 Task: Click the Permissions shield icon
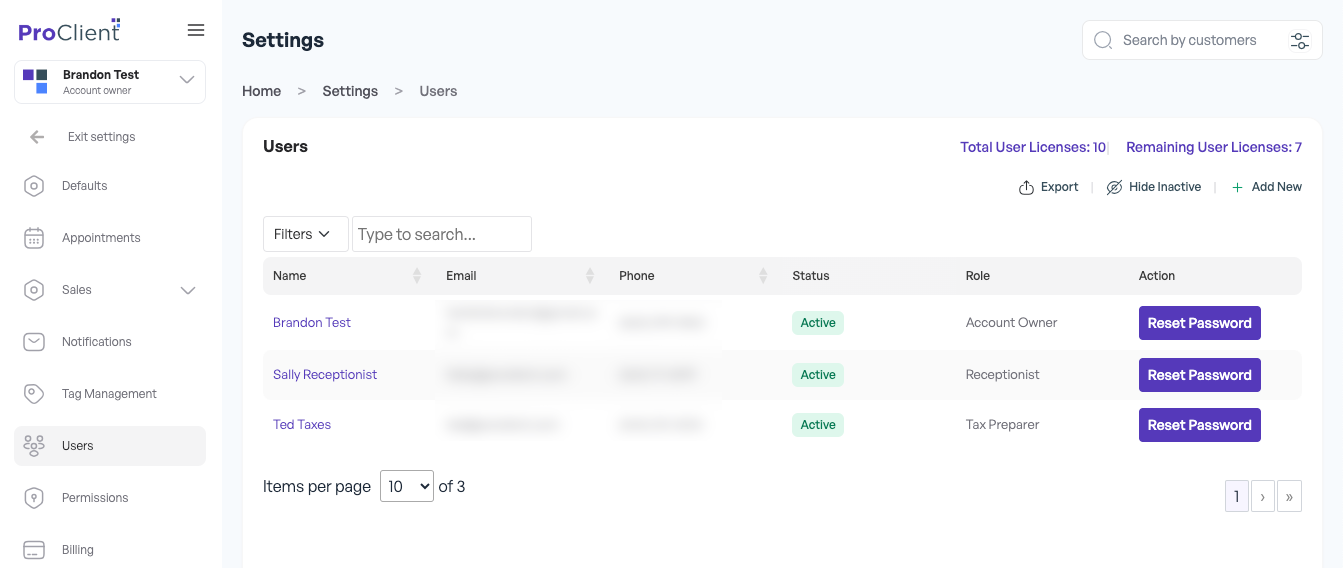pyautogui.click(x=34, y=498)
